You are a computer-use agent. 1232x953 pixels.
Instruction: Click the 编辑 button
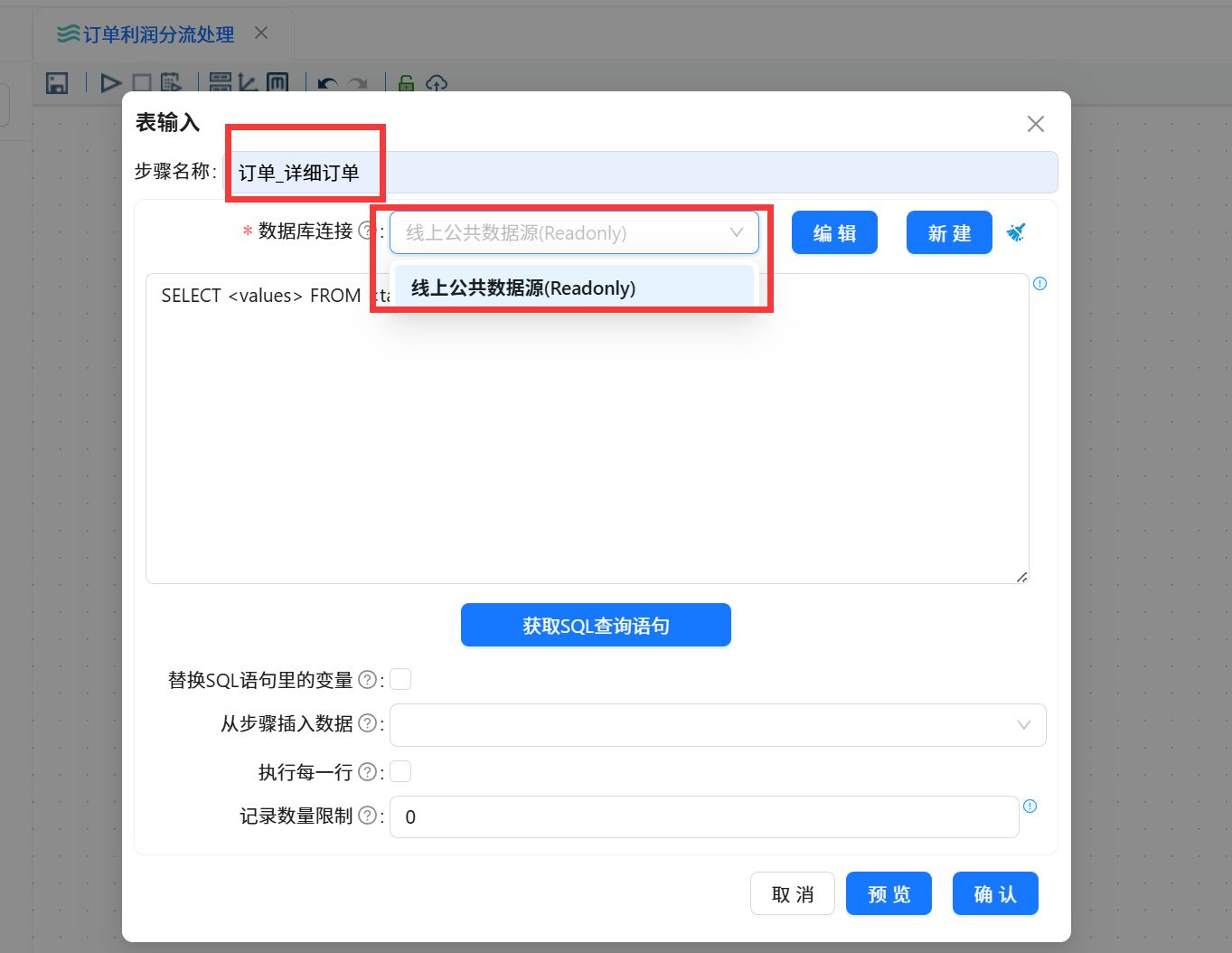[x=834, y=233]
